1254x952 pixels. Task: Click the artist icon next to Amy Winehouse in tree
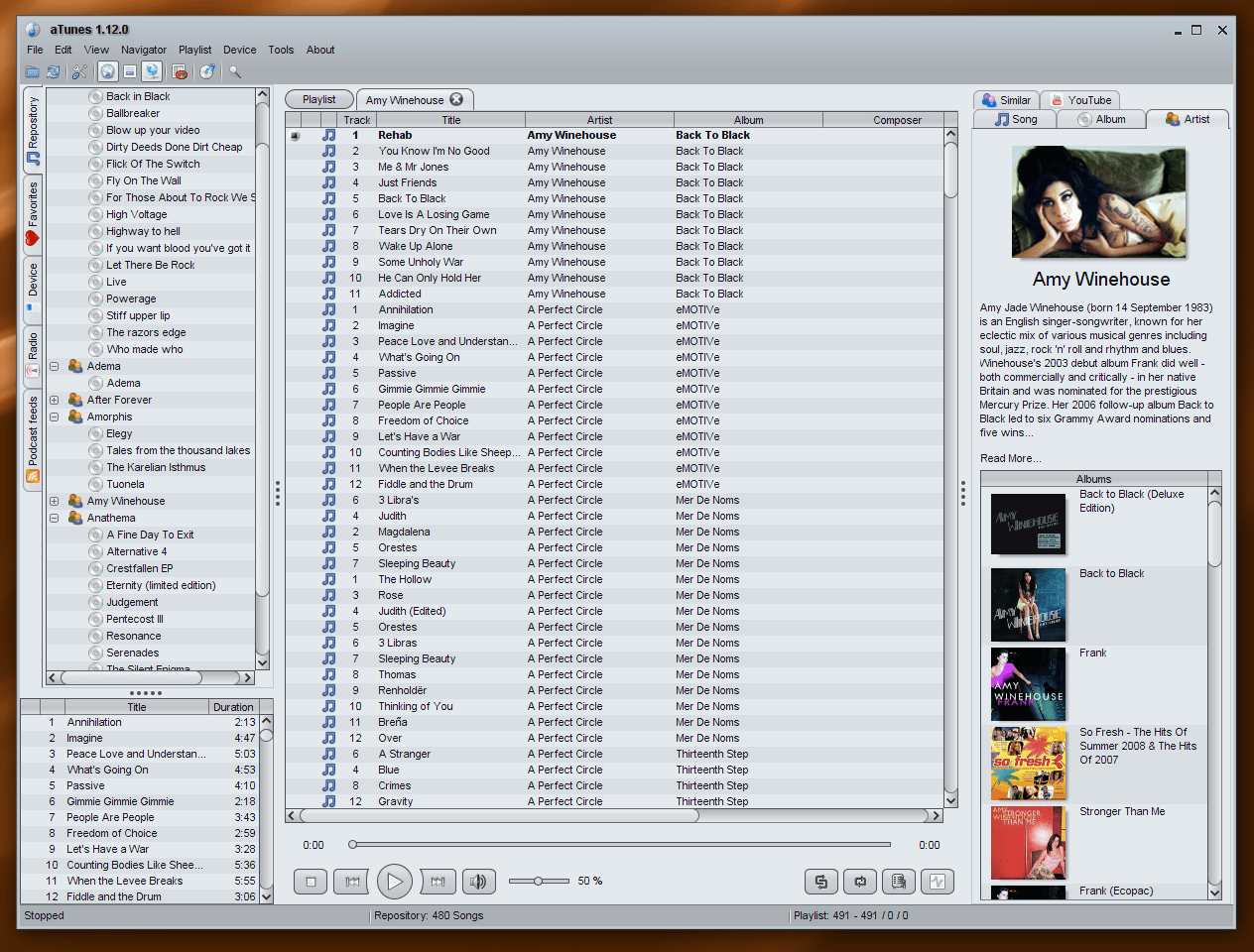click(75, 501)
